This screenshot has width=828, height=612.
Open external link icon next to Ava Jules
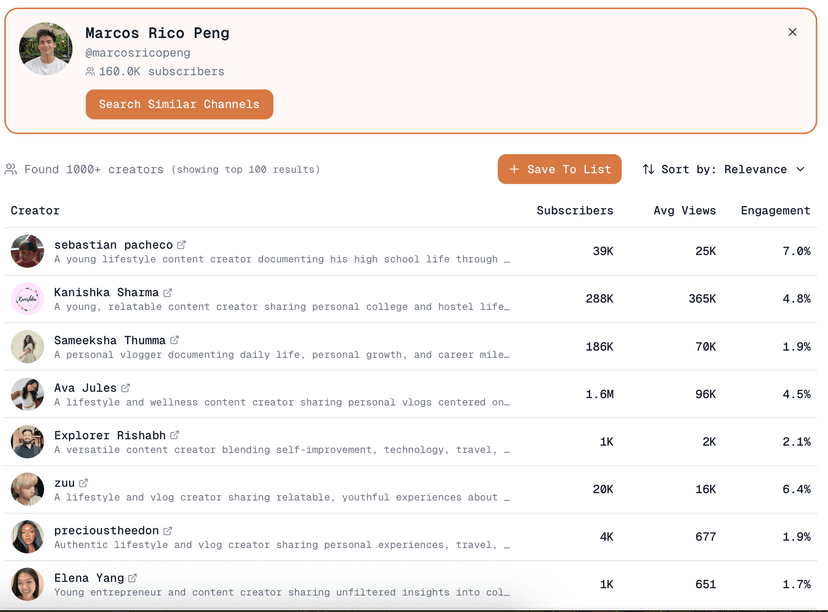[x=126, y=388]
